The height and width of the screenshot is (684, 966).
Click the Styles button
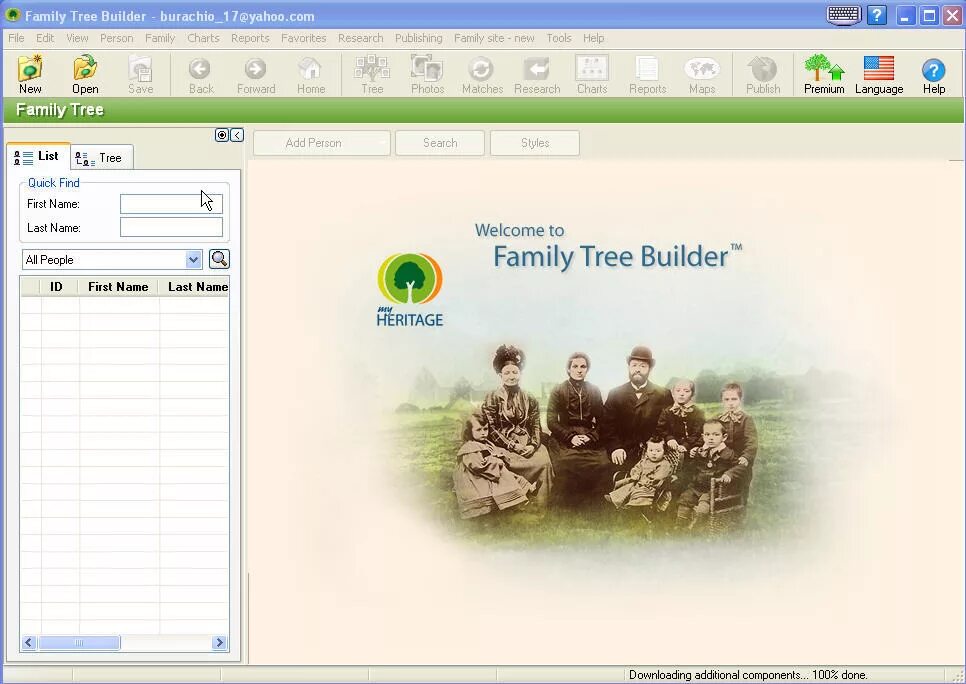535,143
